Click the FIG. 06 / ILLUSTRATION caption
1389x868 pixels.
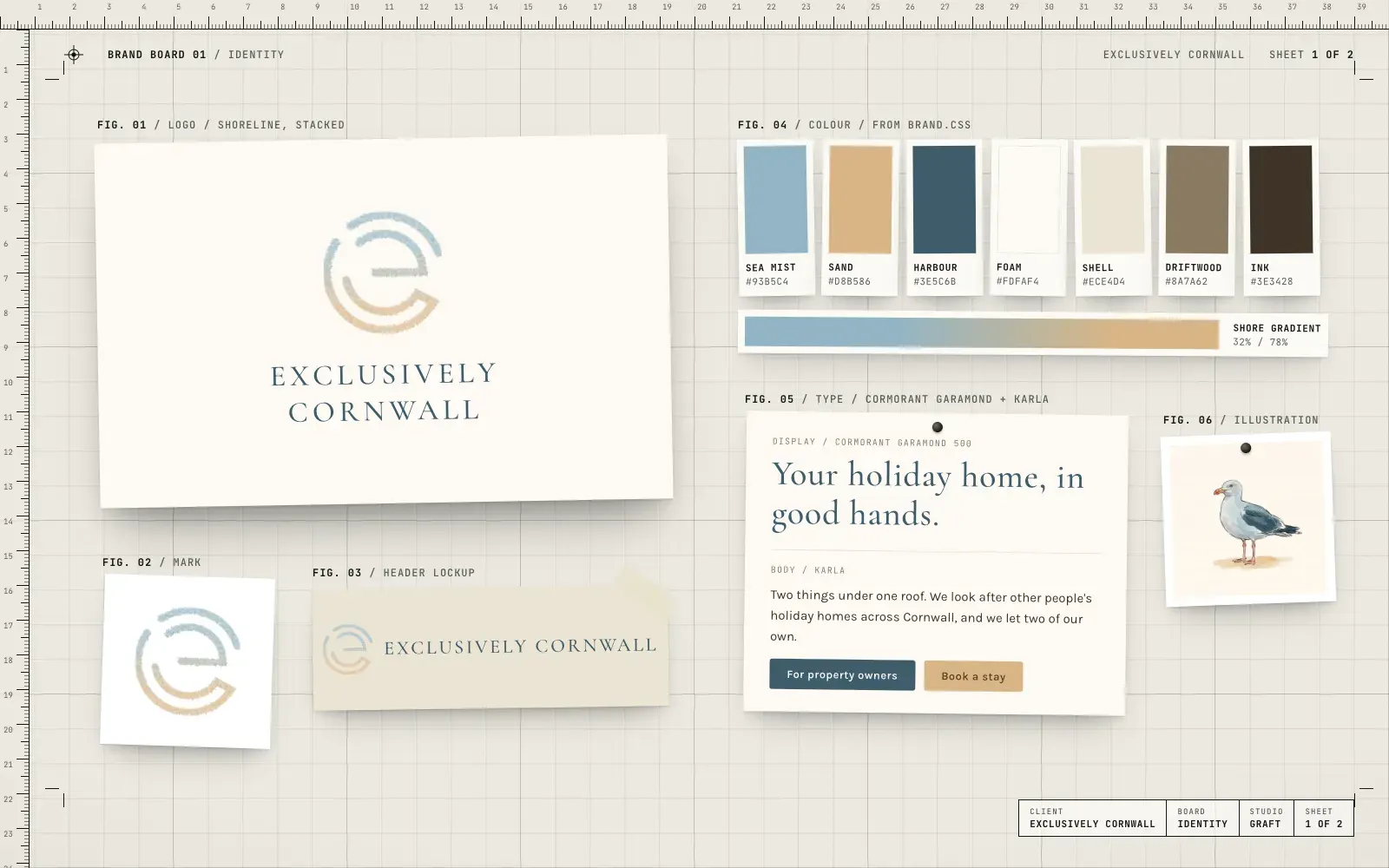1241,420
